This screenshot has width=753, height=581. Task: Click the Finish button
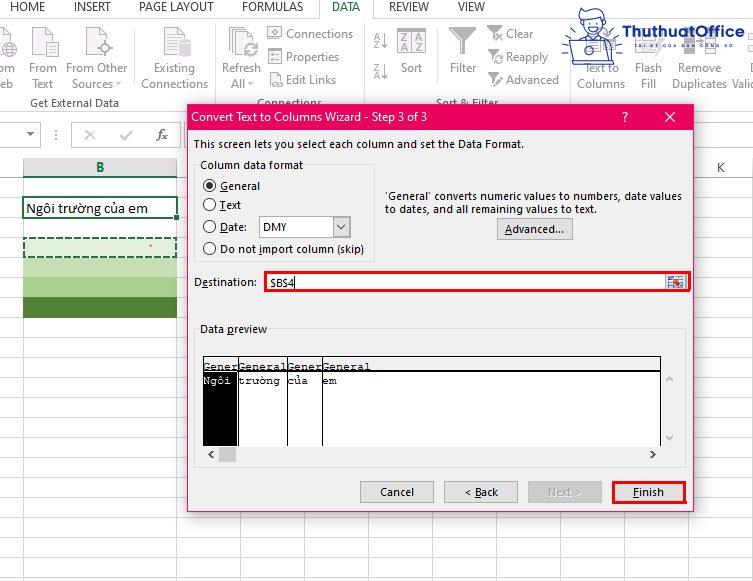(x=649, y=492)
